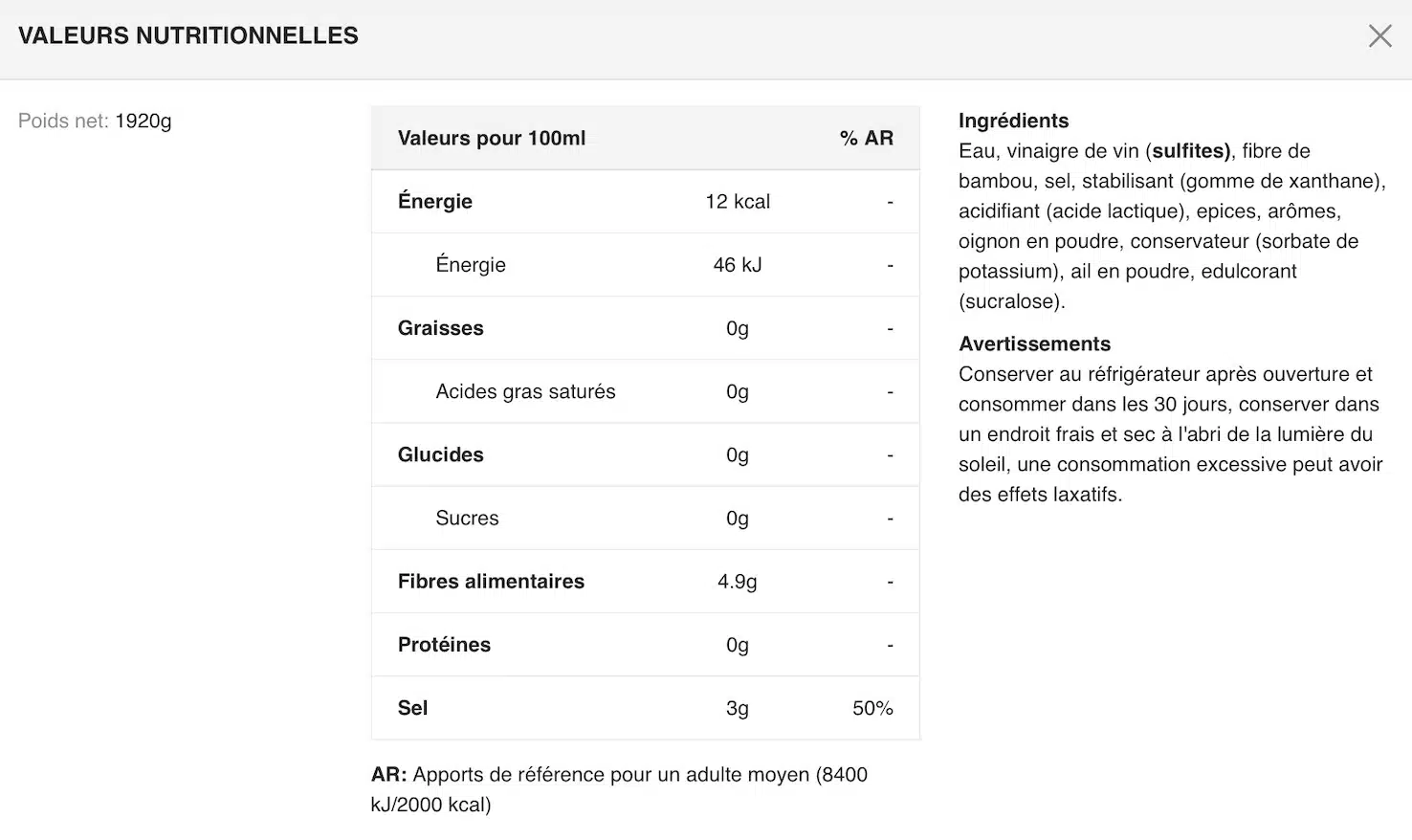Select the 46 kJ energy value
The image size is (1412, 840).
click(737, 265)
